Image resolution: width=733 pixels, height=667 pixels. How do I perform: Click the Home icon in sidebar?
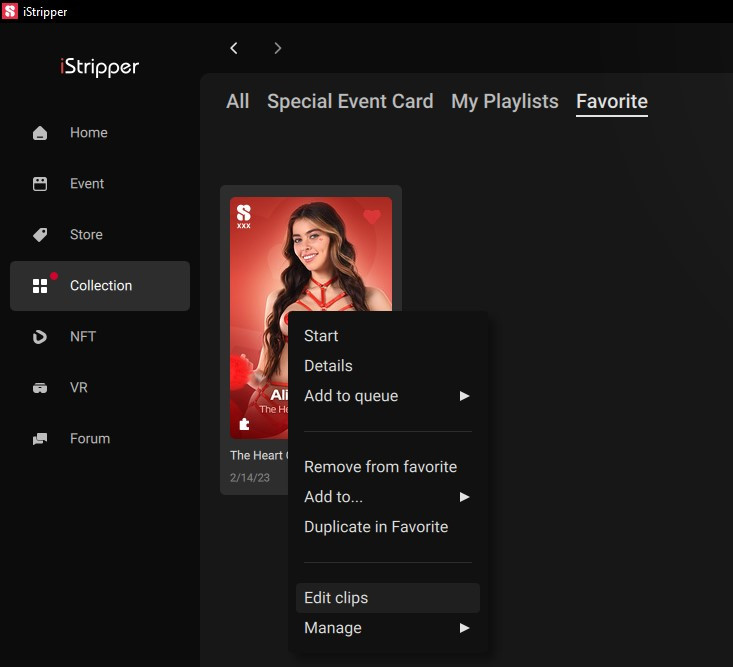pos(40,133)
